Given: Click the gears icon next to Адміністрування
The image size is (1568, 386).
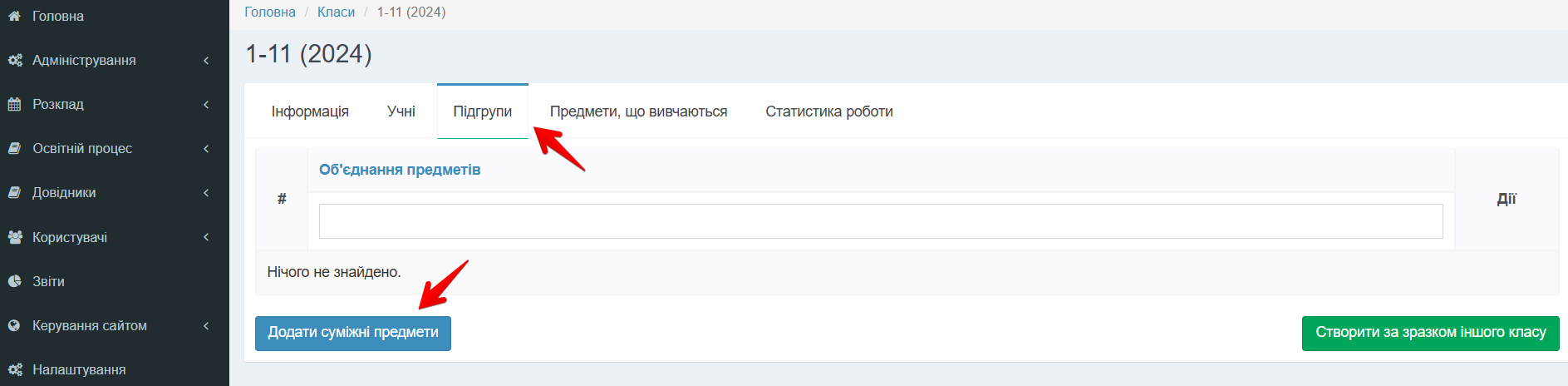Looking at the screenshot, I should 15,60.
